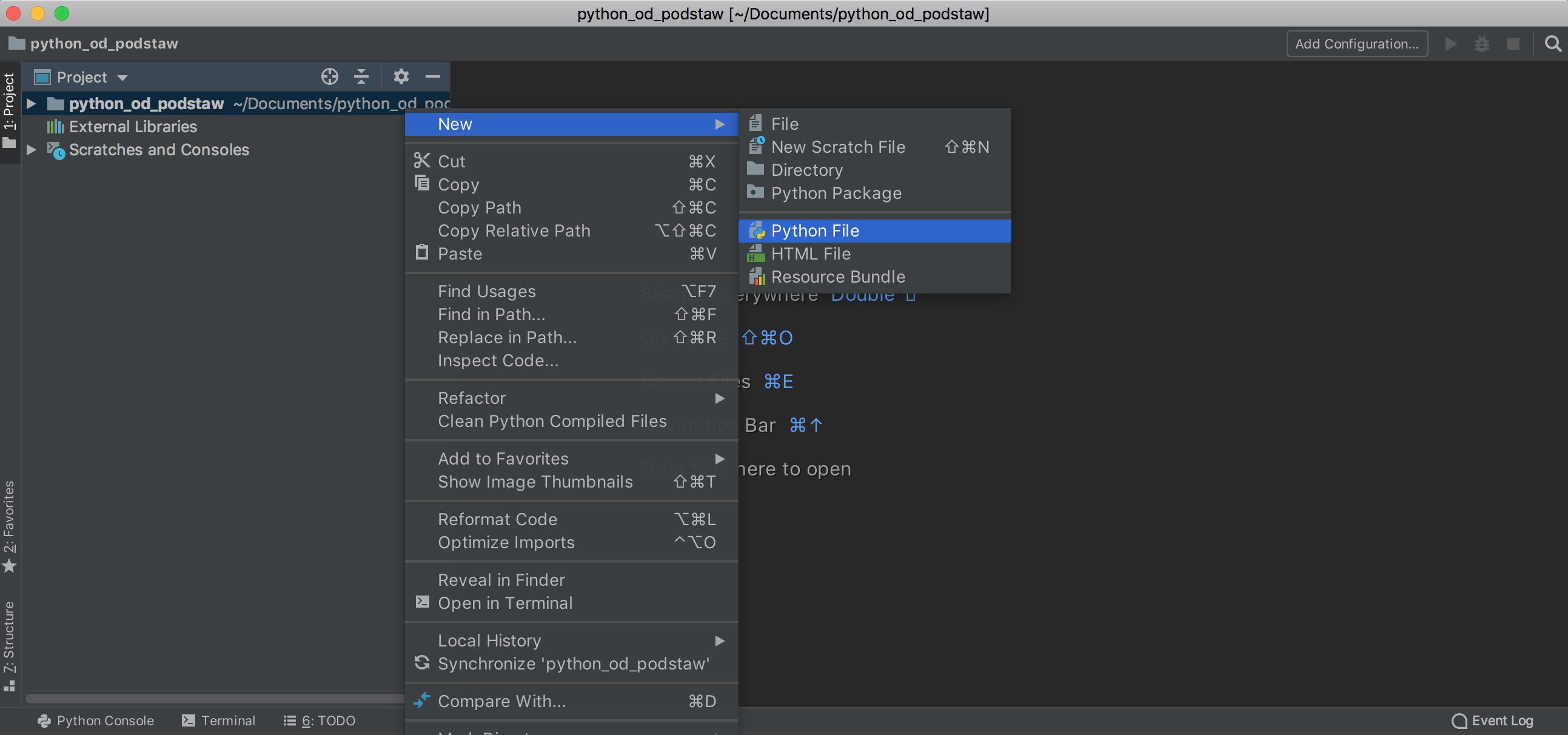
Task: Choose Show Image Thumbnails
Action: 572,482
